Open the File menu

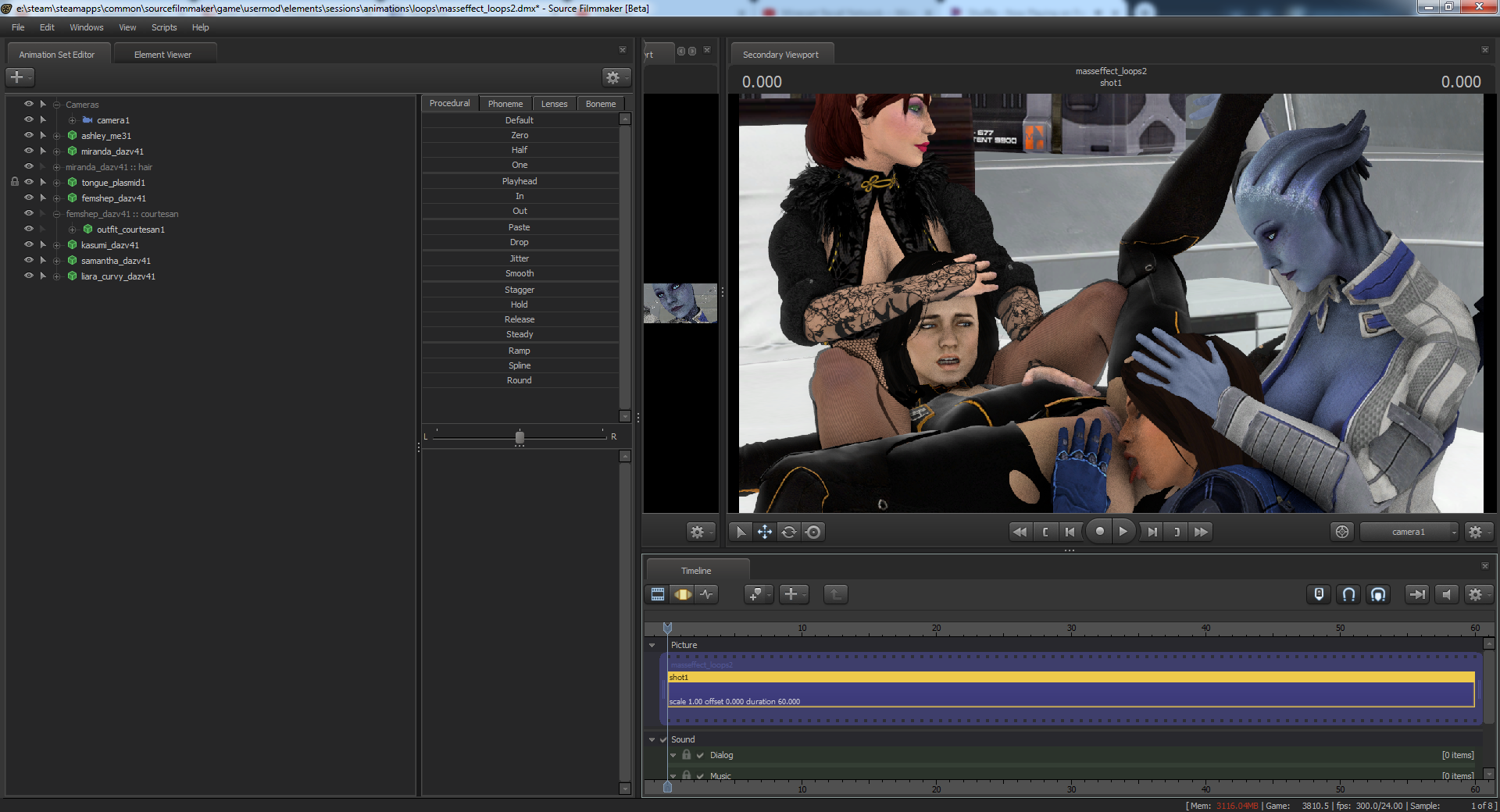pos(18,27)
